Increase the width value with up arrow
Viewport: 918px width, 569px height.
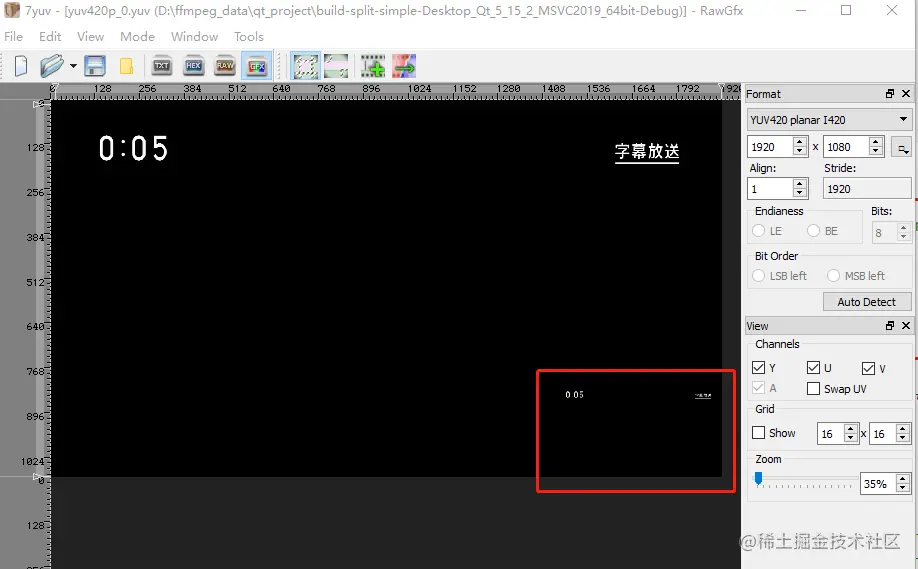[x=800, y=142]
